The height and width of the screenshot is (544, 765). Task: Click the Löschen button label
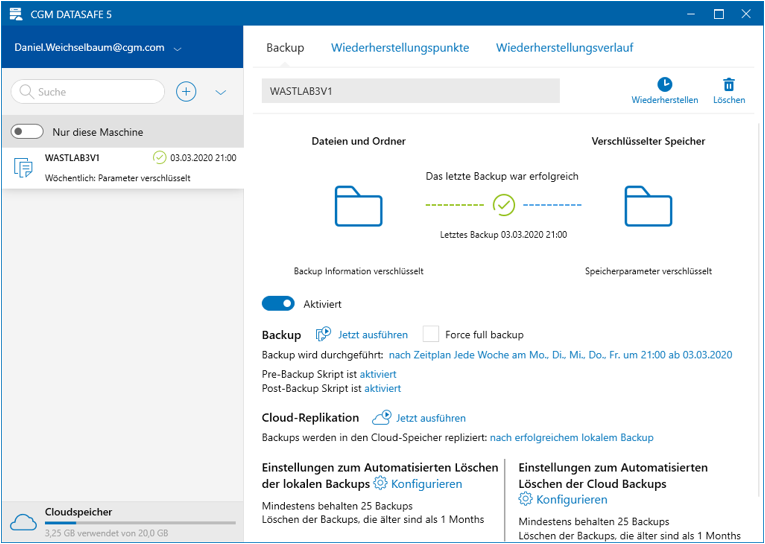[x=729, y=100]
